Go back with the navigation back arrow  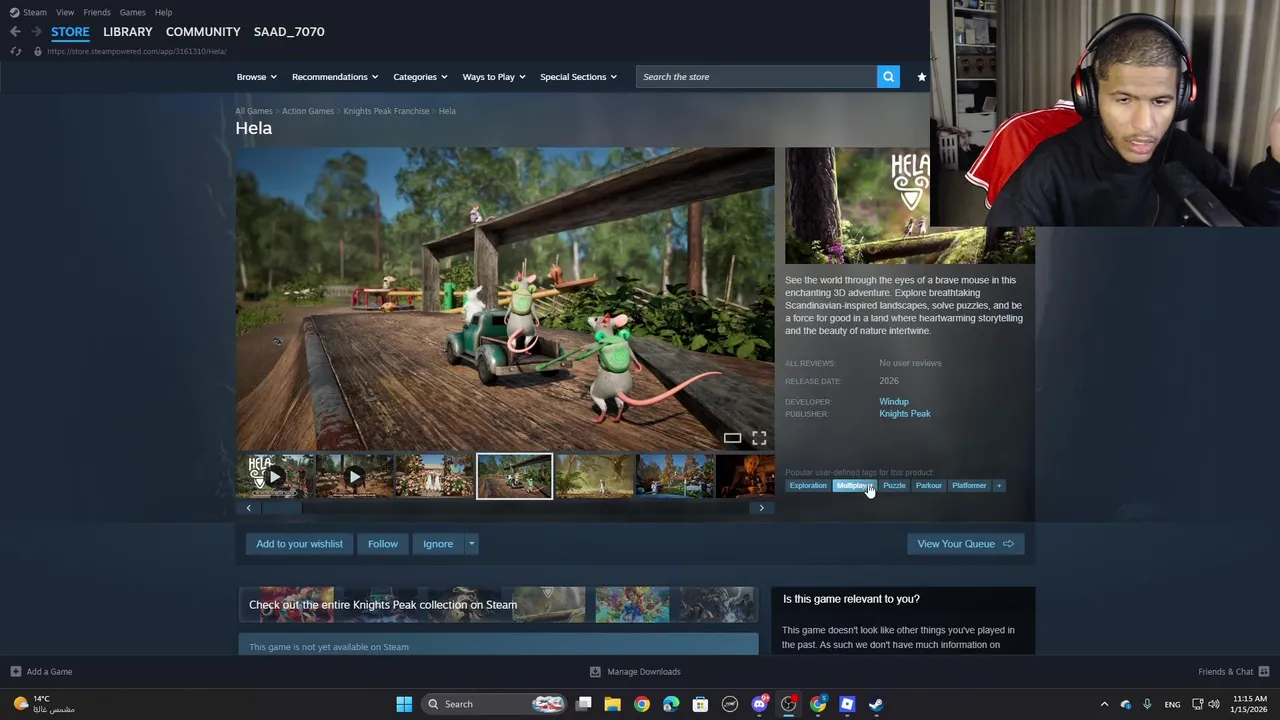point(15,32)
